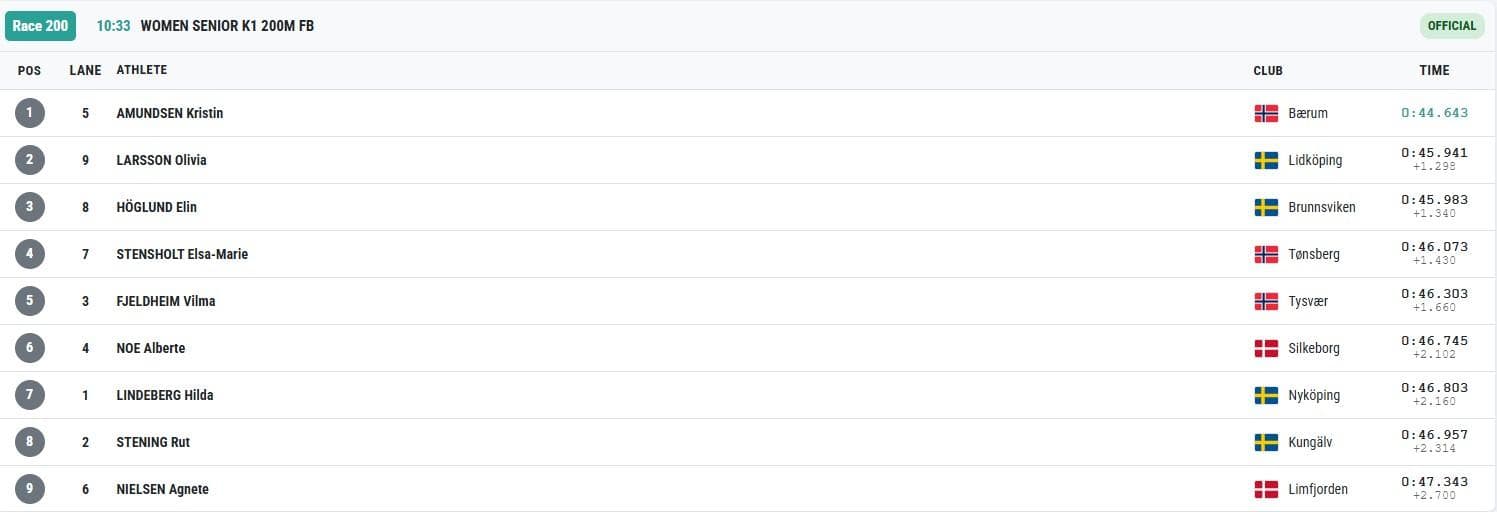Click Norwegian flag beside Tønsberg

point(1266,254)
